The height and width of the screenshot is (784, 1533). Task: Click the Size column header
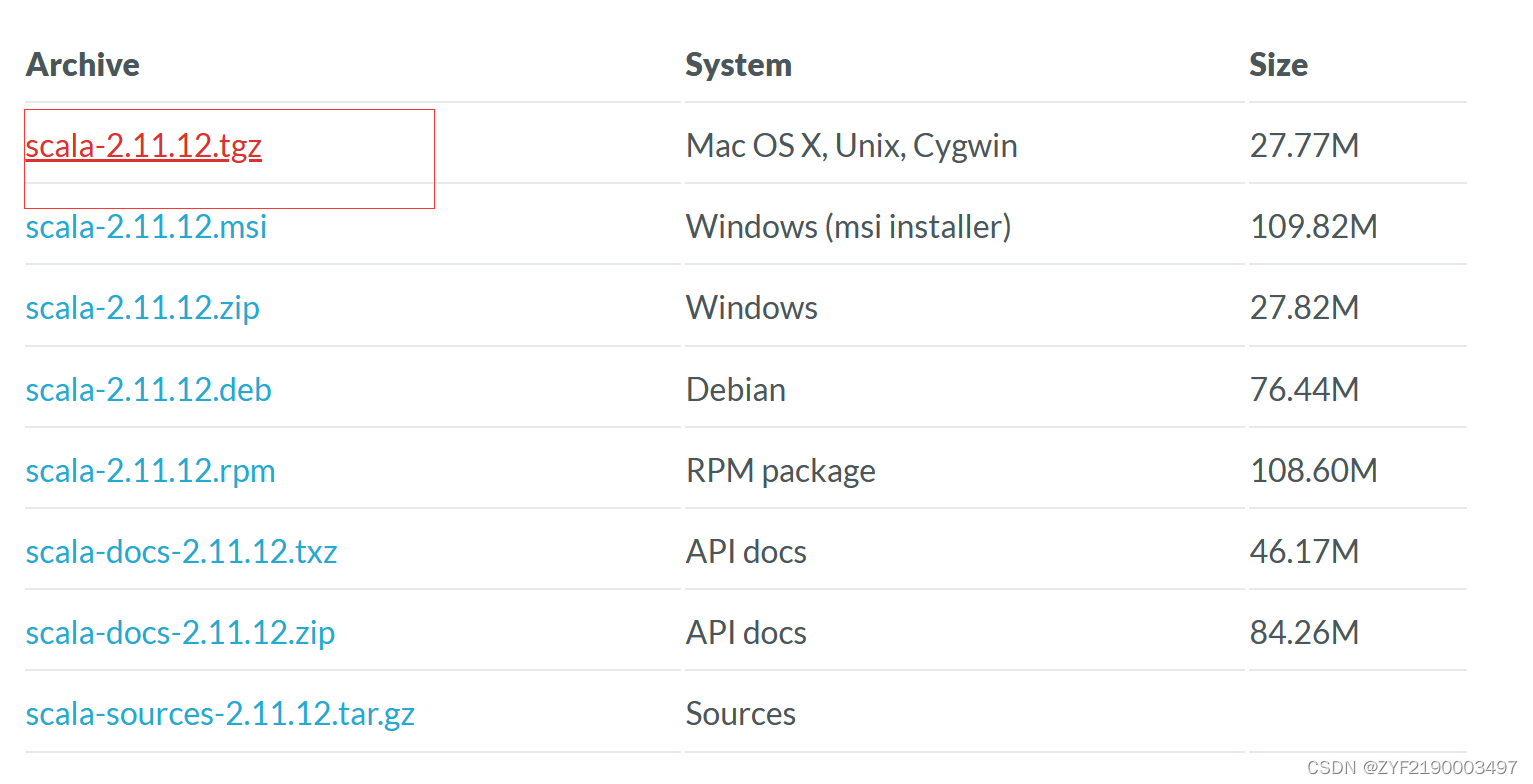pyautogui.click(x=1279, y=65)
